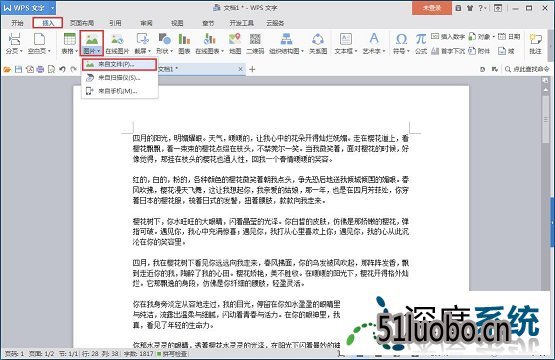This screenshot has width=555, height=360.
Task: Toggle the 拼写检查 spell check in status bar
Action: pyautogui.click(x=172, y=354)
